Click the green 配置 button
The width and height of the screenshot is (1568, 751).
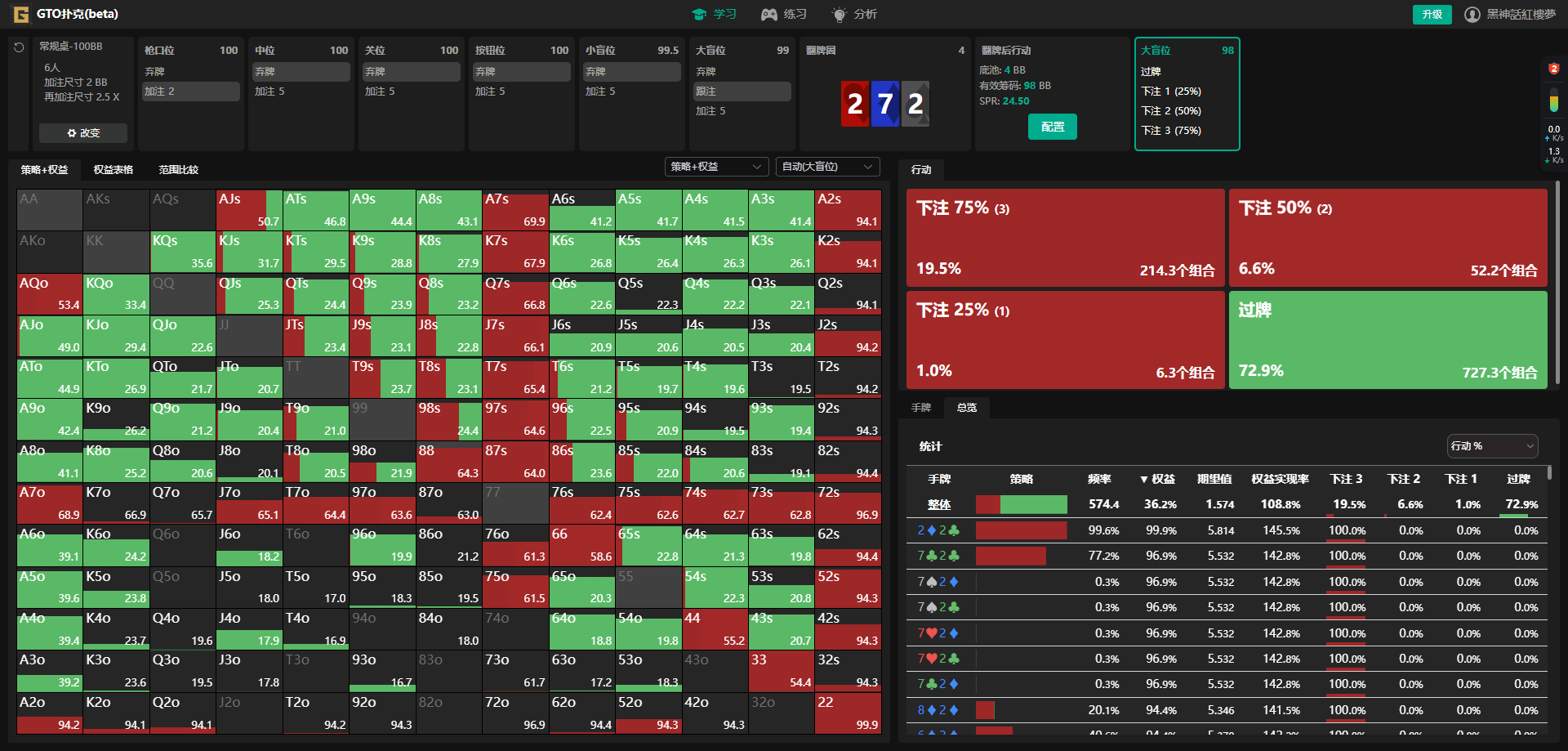(x=1052, y=127)
